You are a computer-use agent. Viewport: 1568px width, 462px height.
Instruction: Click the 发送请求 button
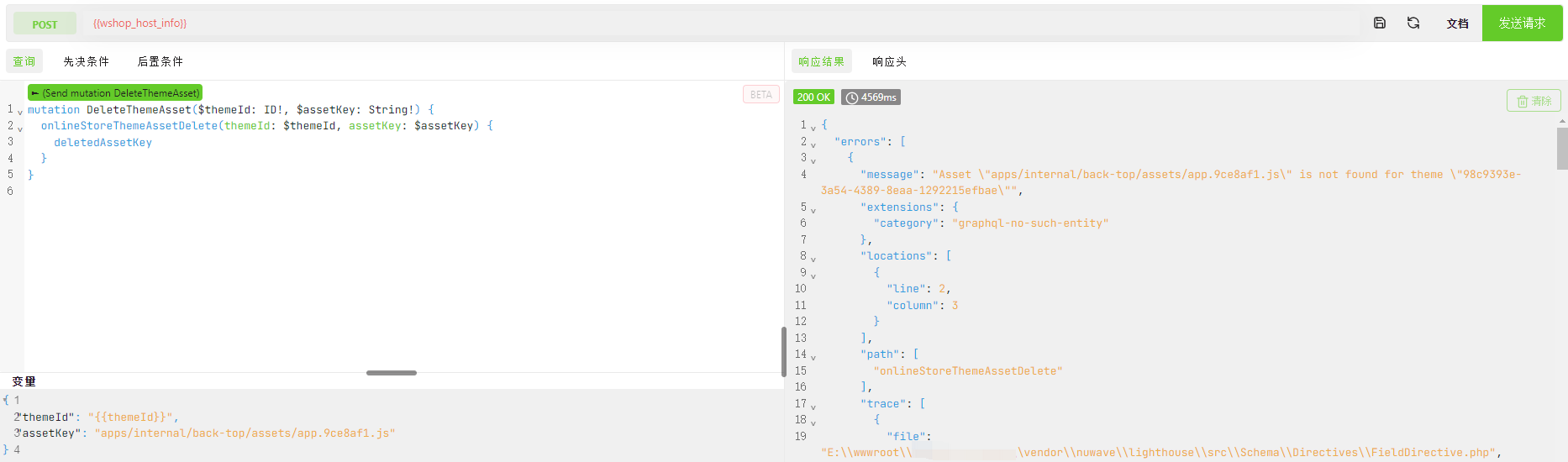point(1522,23)
